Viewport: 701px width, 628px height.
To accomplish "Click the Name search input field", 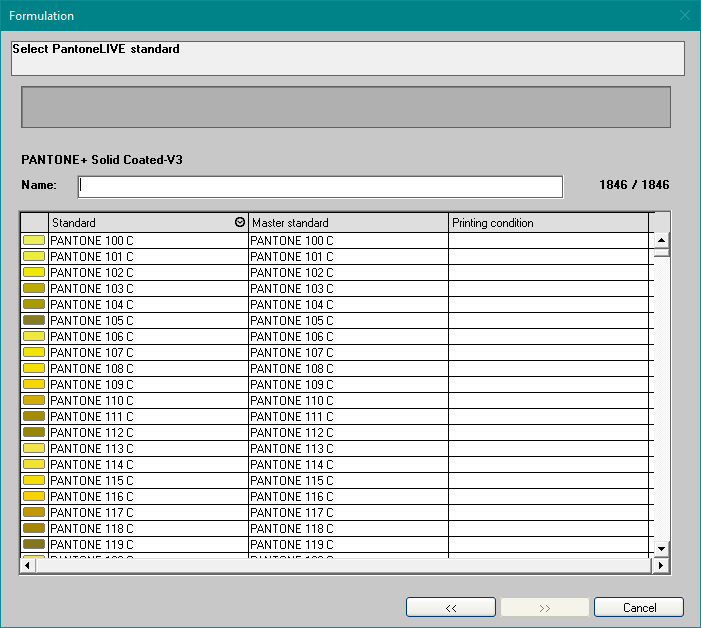I will 320,187.
